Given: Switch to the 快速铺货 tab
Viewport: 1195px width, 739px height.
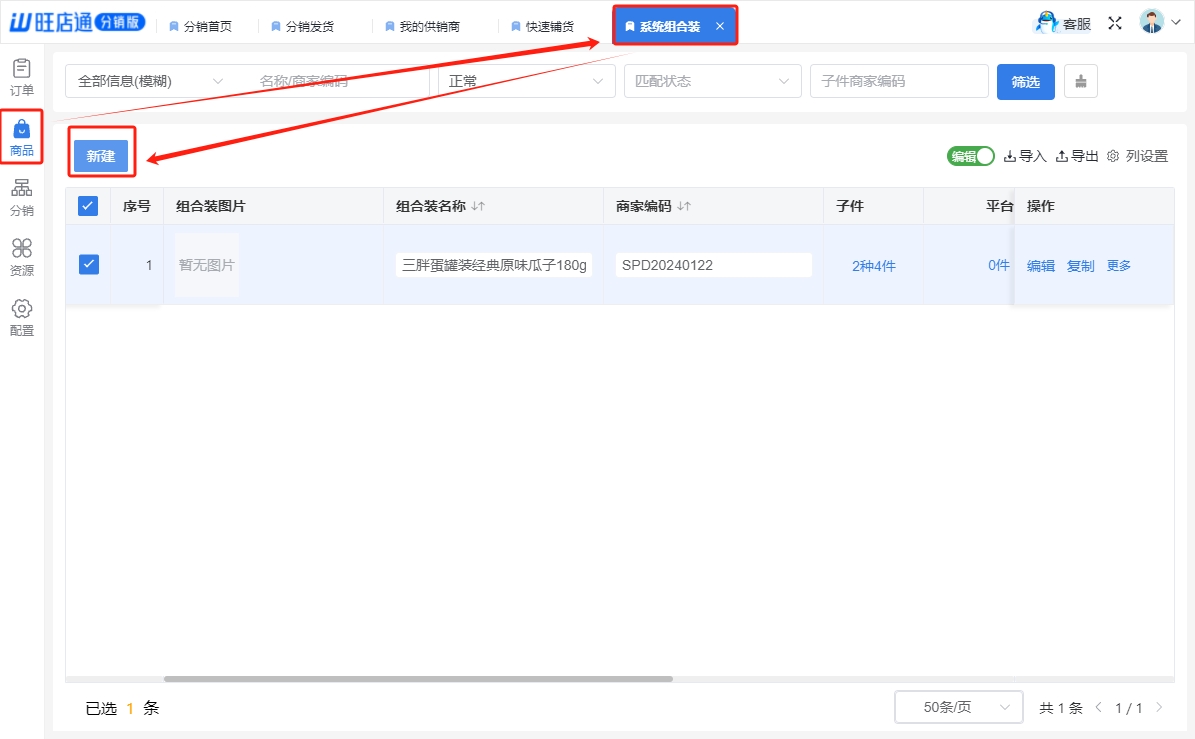Looking at the screenshot, I should tap(548, 26).
